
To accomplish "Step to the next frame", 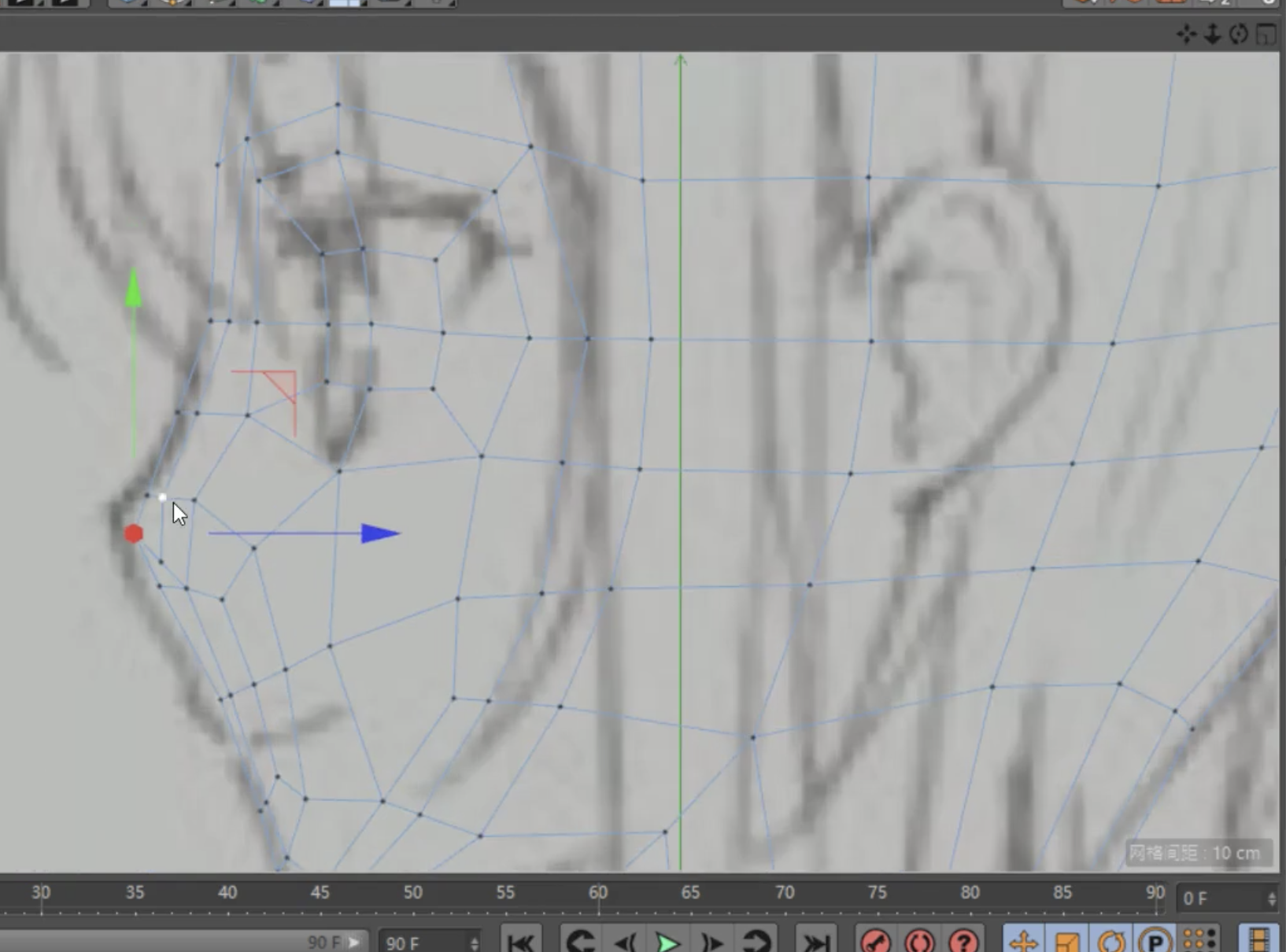I will (x=711, y=942).
